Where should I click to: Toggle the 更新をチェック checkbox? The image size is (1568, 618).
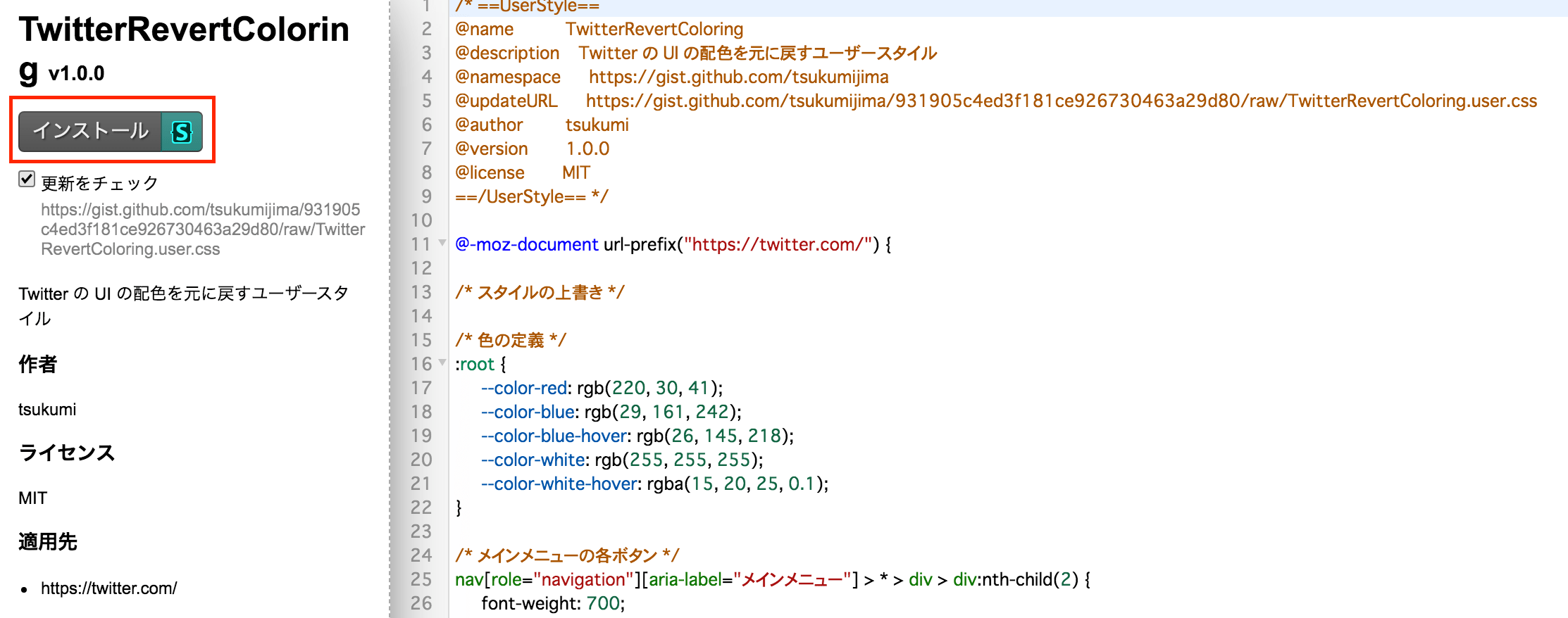coord(27,179)
